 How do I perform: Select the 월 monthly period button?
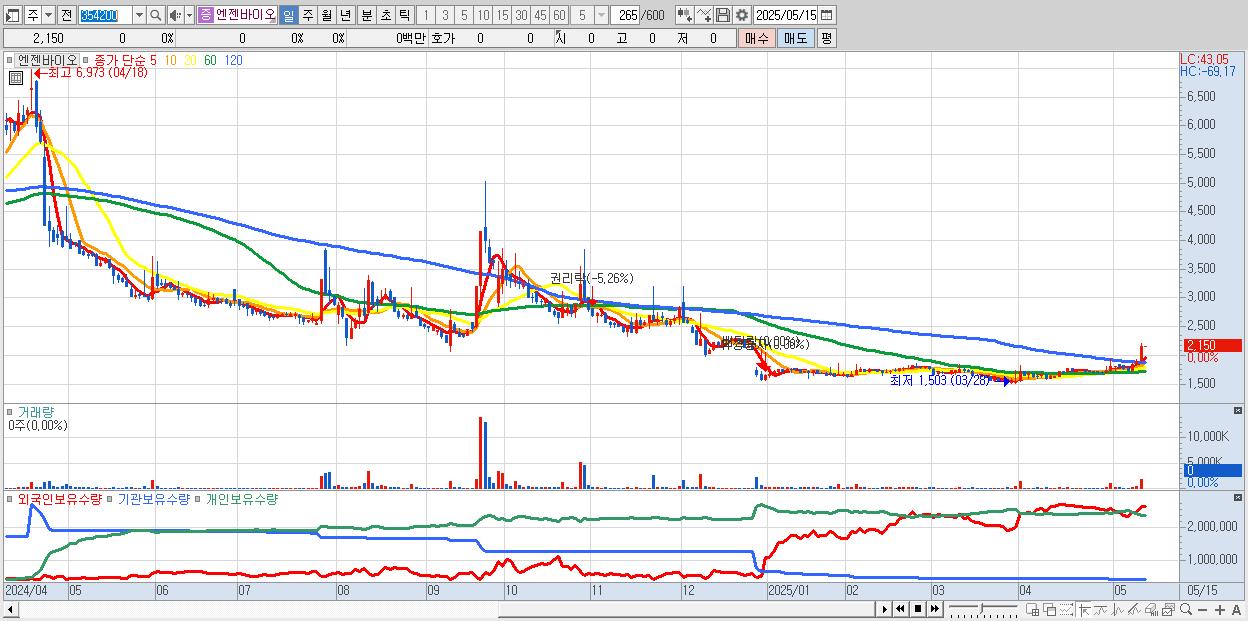coord(326,15)
